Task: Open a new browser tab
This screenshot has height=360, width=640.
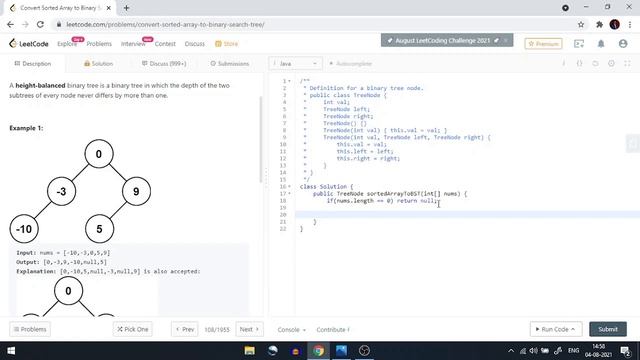Action: pos(126,8)
